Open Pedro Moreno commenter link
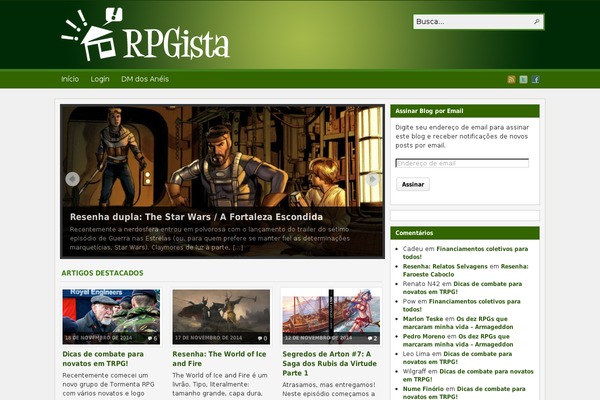The height and width of the screenshot is (400, 600). [424, 336]
